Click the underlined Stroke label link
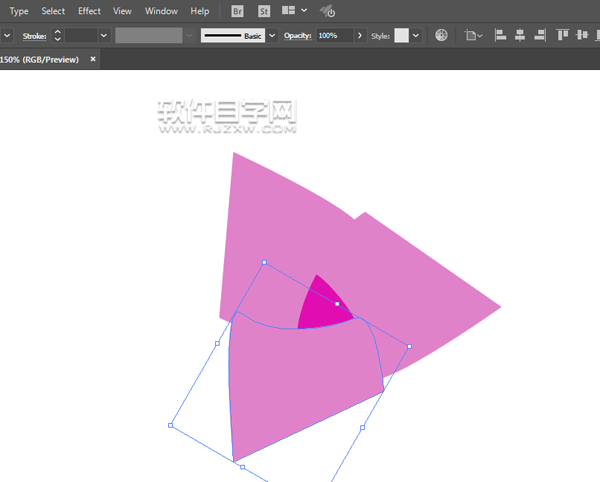The height and width of the screenshot is (482, 600). (32, 35)
